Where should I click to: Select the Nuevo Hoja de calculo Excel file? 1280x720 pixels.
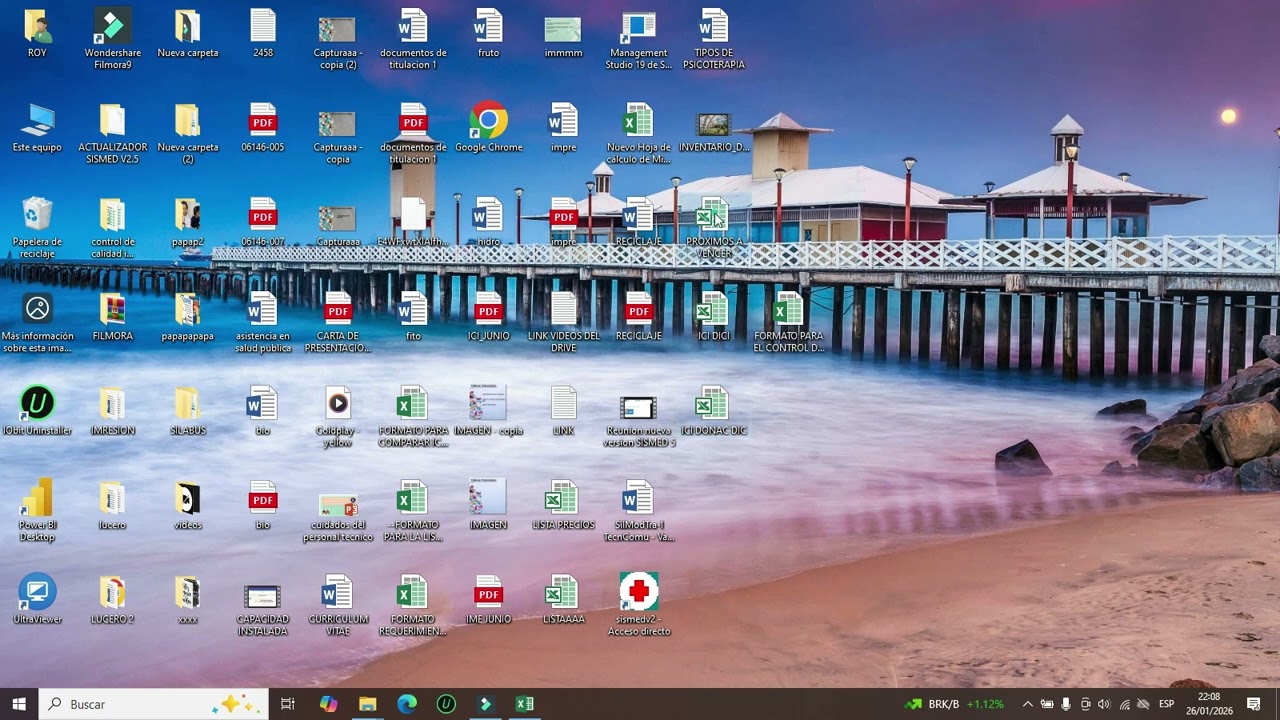[x=639, y=133]
